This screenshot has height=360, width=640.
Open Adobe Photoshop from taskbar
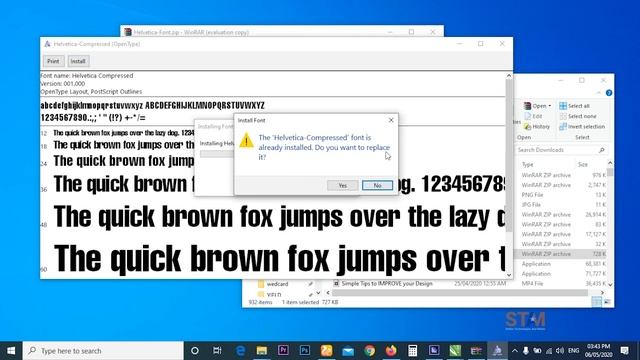(x=304, y=351)
